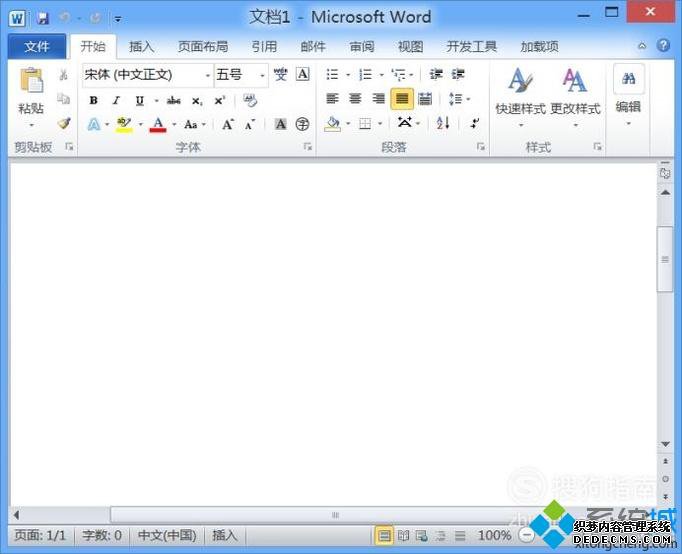Expand the Numbering list dropdown arrow

(x=381, y=75)
